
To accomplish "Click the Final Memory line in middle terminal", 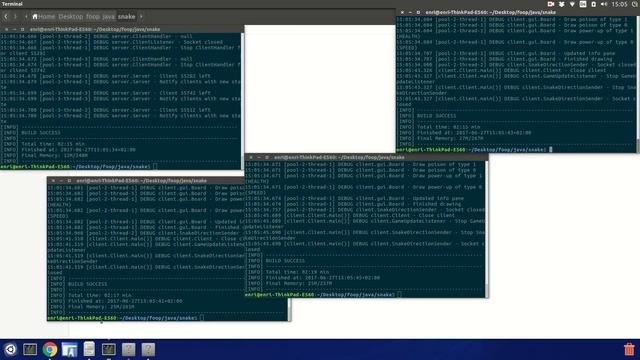I will pos(290,283).
